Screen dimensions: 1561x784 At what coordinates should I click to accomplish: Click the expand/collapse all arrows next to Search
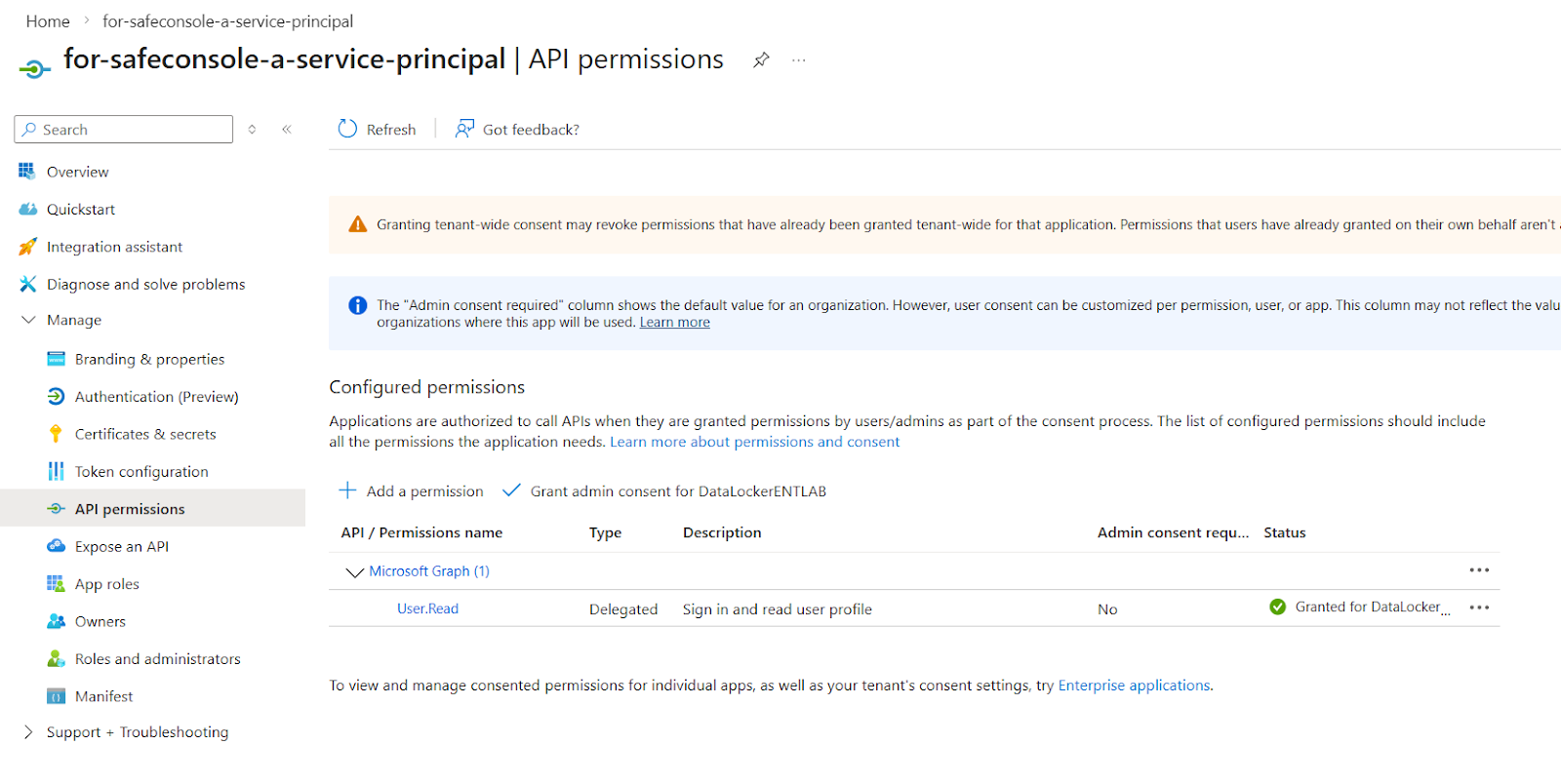click(x=252, y=129)
